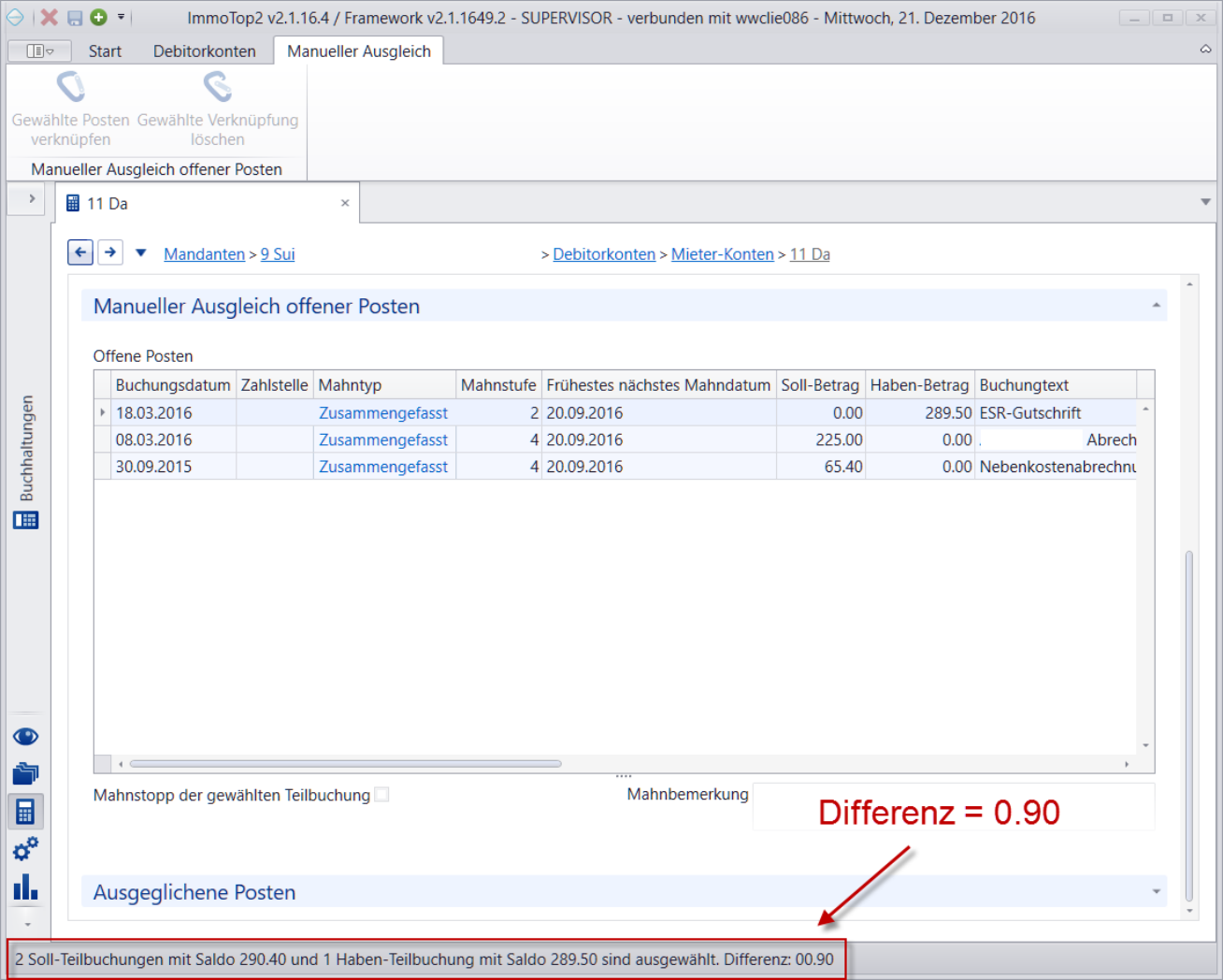Collapse the ribbon with top-right chevron
Image resolution: width=1223 pixels, height=980 pixels.
pyautogui.click(x=1206, y=50)
